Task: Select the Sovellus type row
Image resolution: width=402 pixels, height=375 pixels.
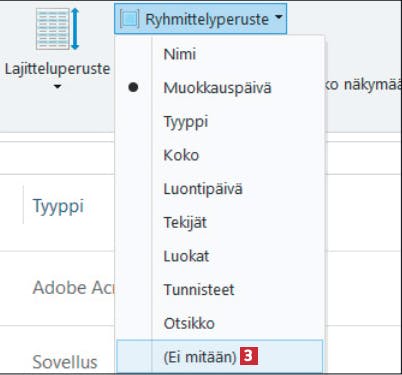Action: point(65,362)
